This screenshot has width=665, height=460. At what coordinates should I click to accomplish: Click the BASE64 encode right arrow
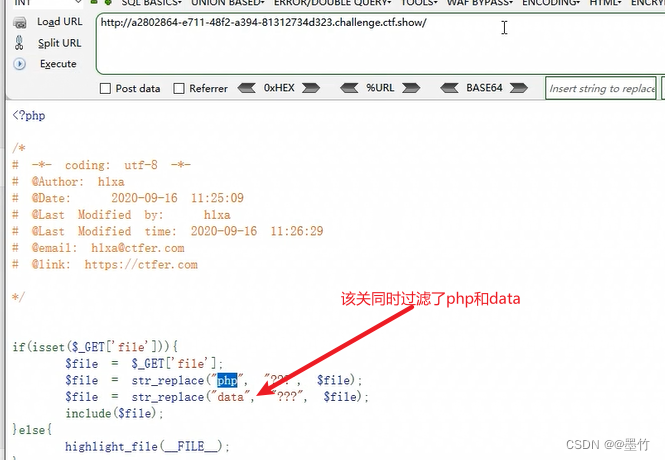519,88
